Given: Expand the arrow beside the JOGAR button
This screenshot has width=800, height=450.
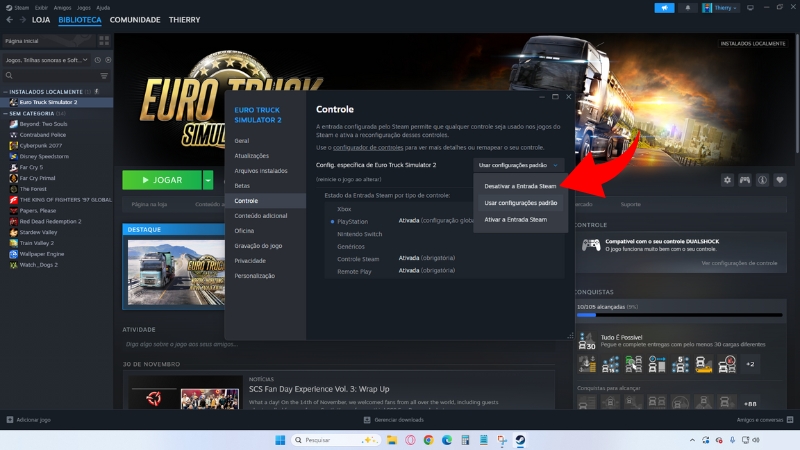Looking at the screenshot, I should tap(208, 180).
